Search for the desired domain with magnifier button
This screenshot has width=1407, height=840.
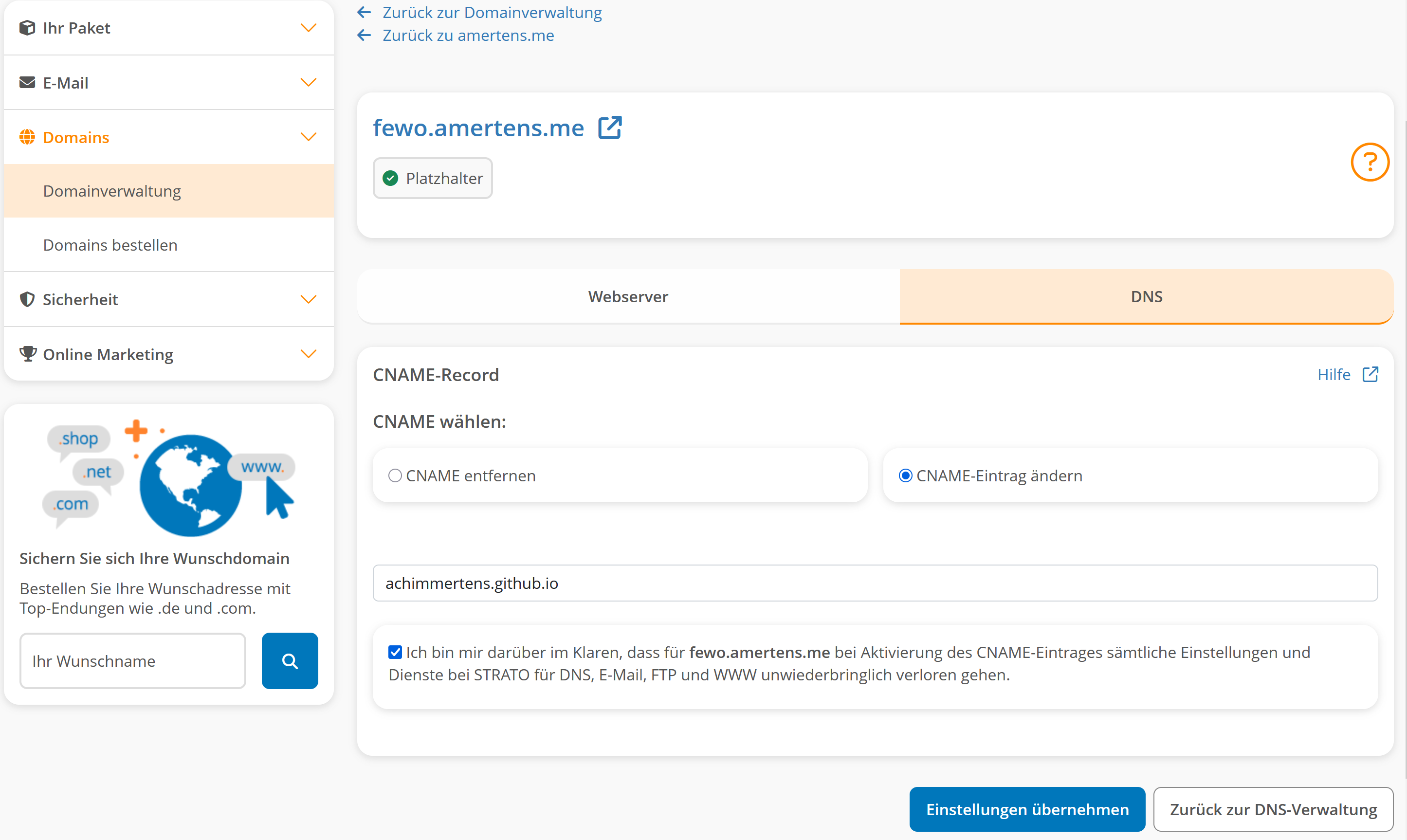tap(290, 660)
